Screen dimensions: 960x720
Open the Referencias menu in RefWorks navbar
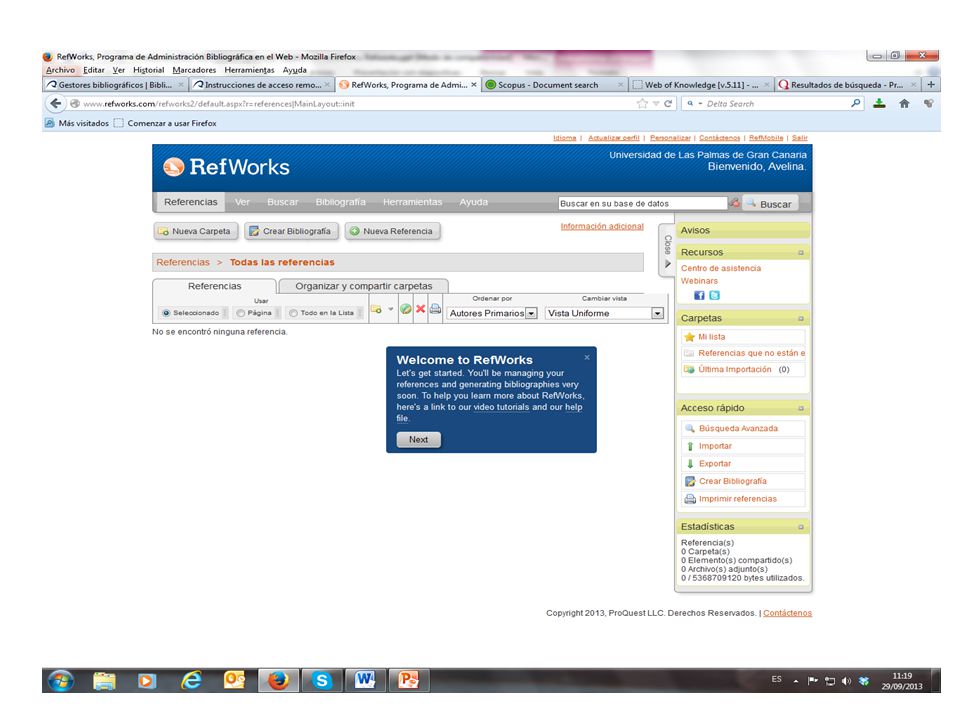[190, 202]
